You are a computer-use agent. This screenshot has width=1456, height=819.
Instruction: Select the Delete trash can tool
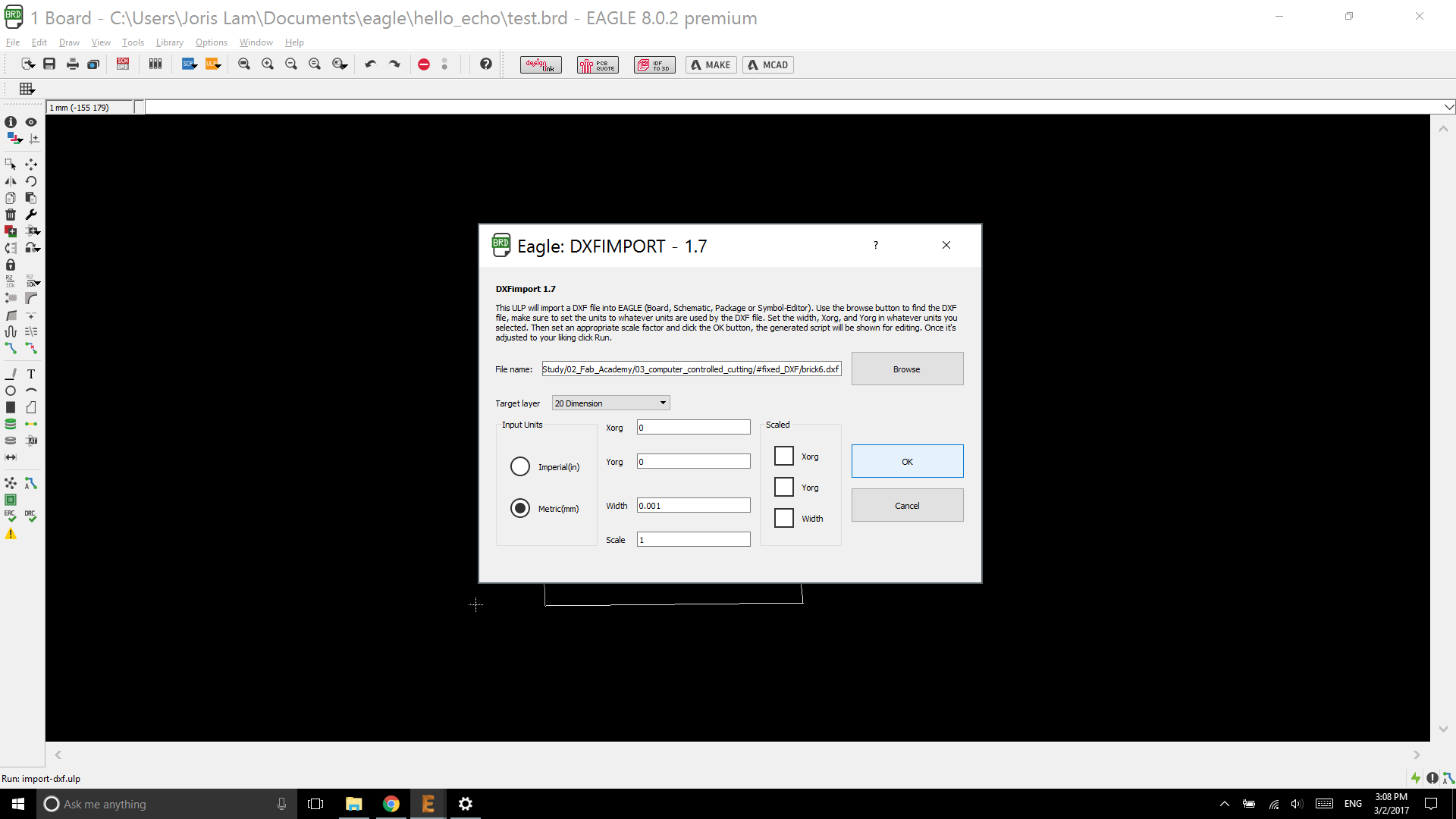[11, 215]
